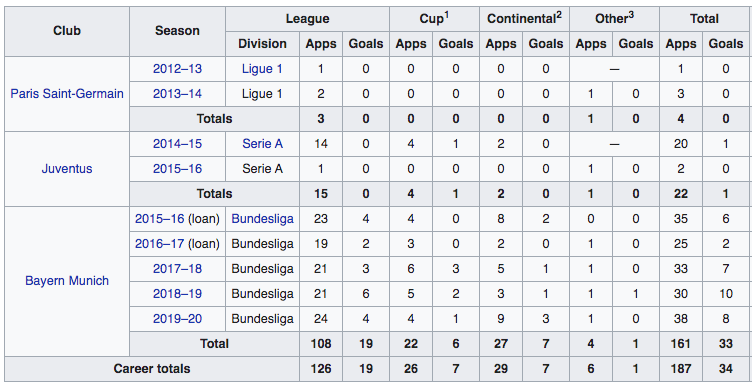Open the 2012–13 season link
Screen dimensions: 752x383
pos(177,69)
